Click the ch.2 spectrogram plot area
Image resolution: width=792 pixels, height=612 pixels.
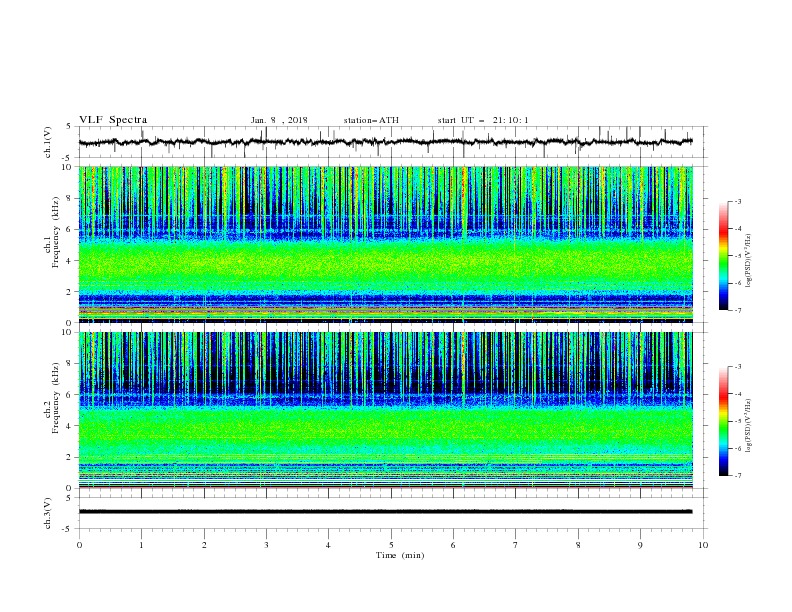coord(386,410)
